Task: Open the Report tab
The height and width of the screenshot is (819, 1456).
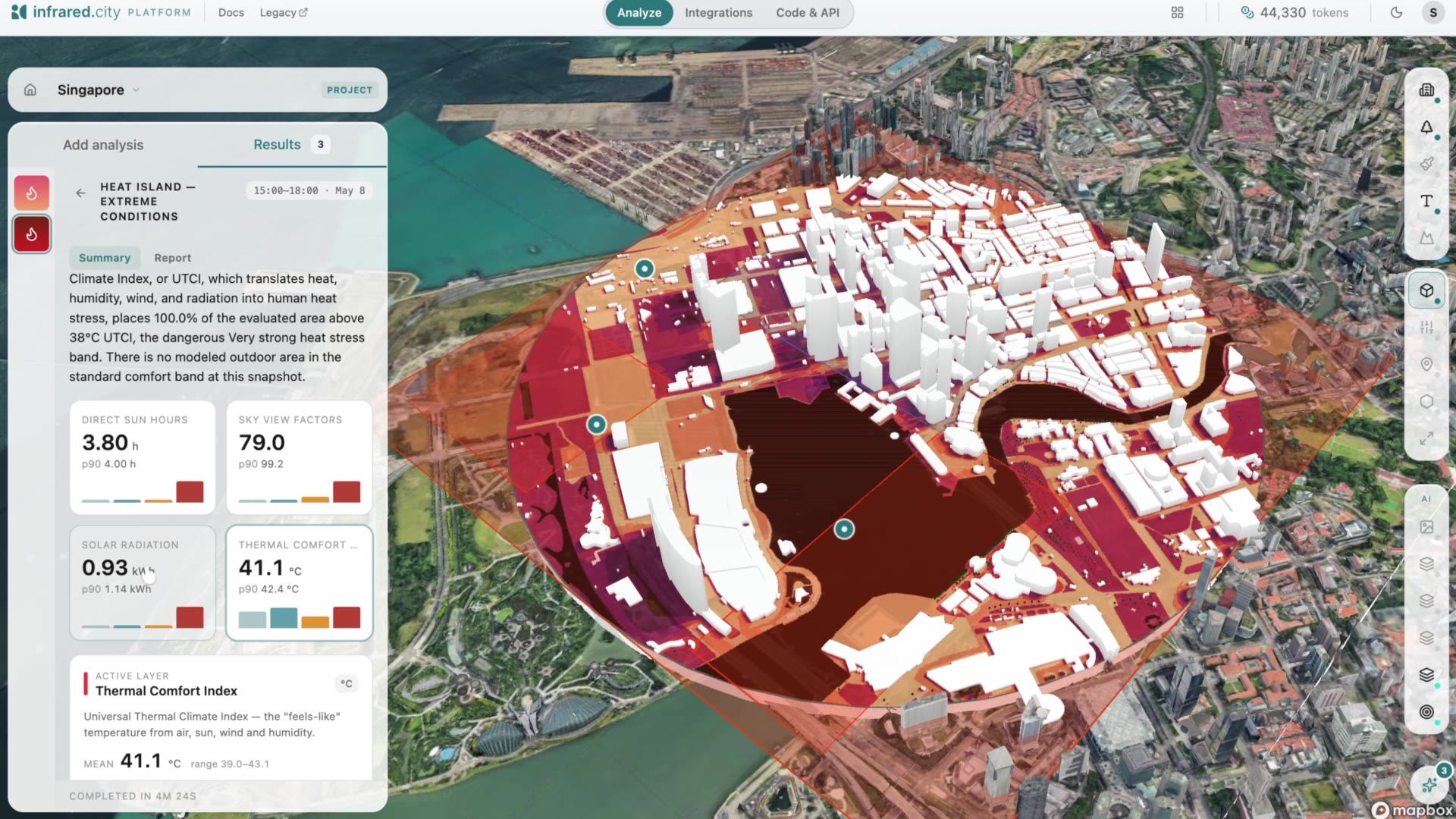Action: pos(173,258)
